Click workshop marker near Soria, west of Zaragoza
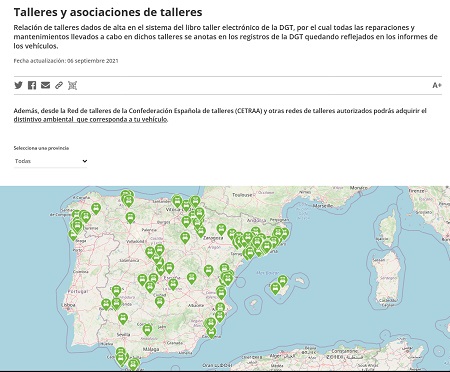Image resolution: width=450 pixels, height=372 pixels. click(x=185, y=237)
